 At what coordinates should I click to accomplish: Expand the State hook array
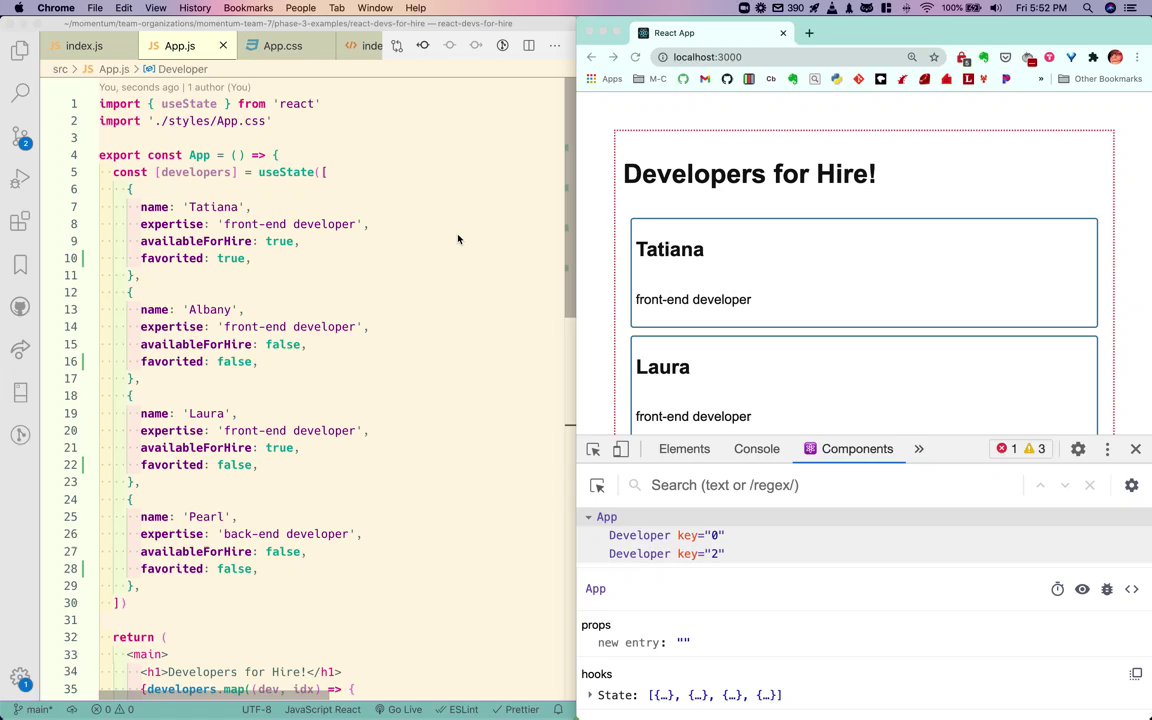590,695
